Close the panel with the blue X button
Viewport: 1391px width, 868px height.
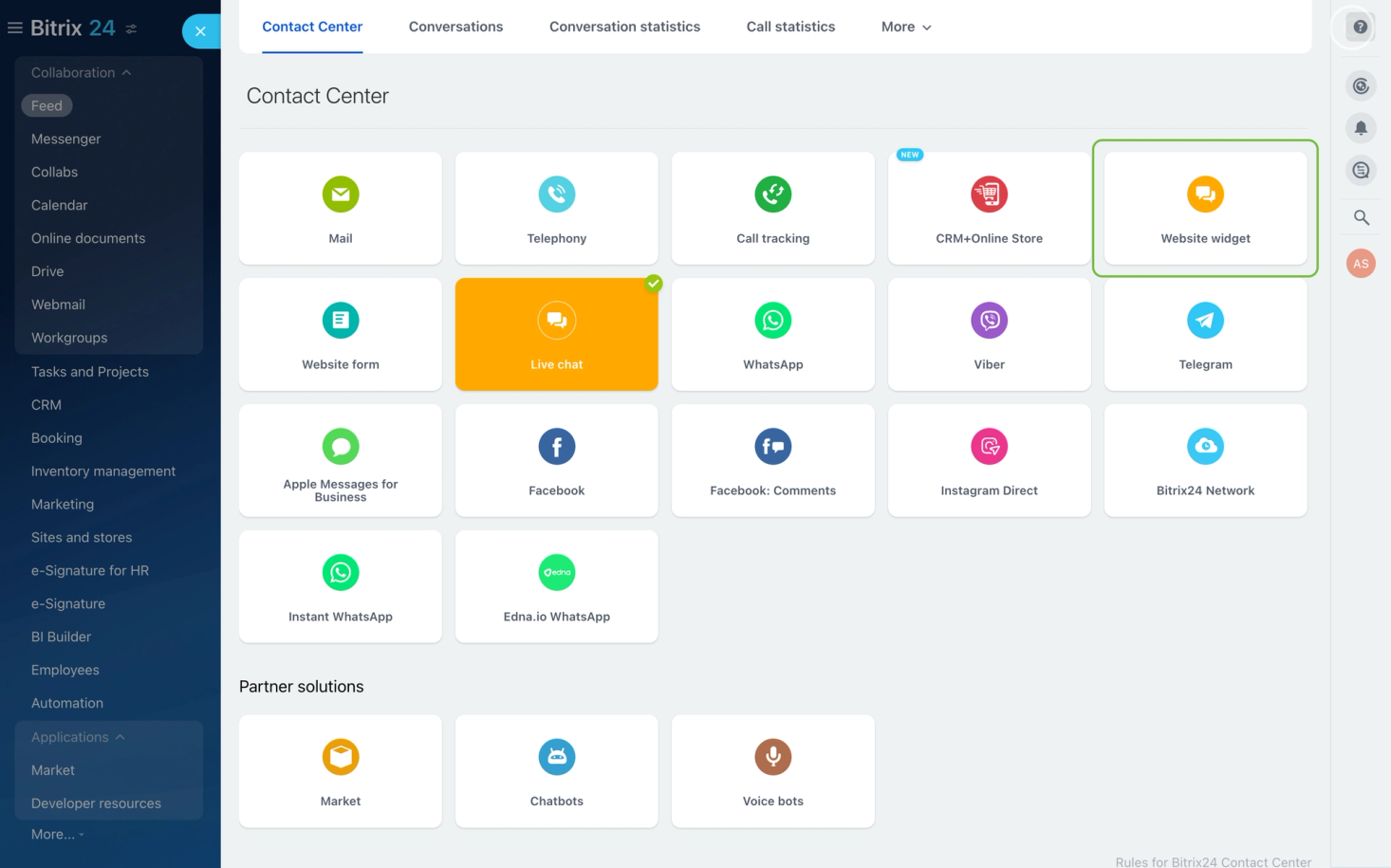[200, 31]
